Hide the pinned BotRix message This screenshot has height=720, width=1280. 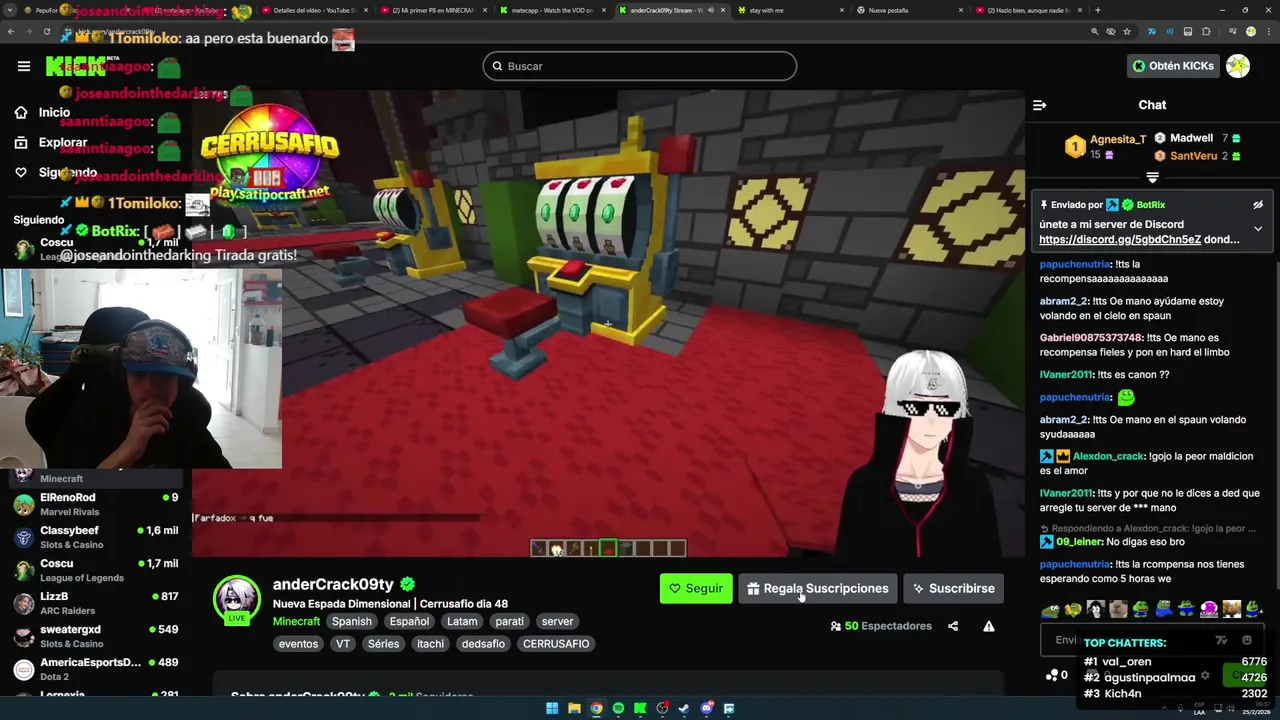(1258, 205)
